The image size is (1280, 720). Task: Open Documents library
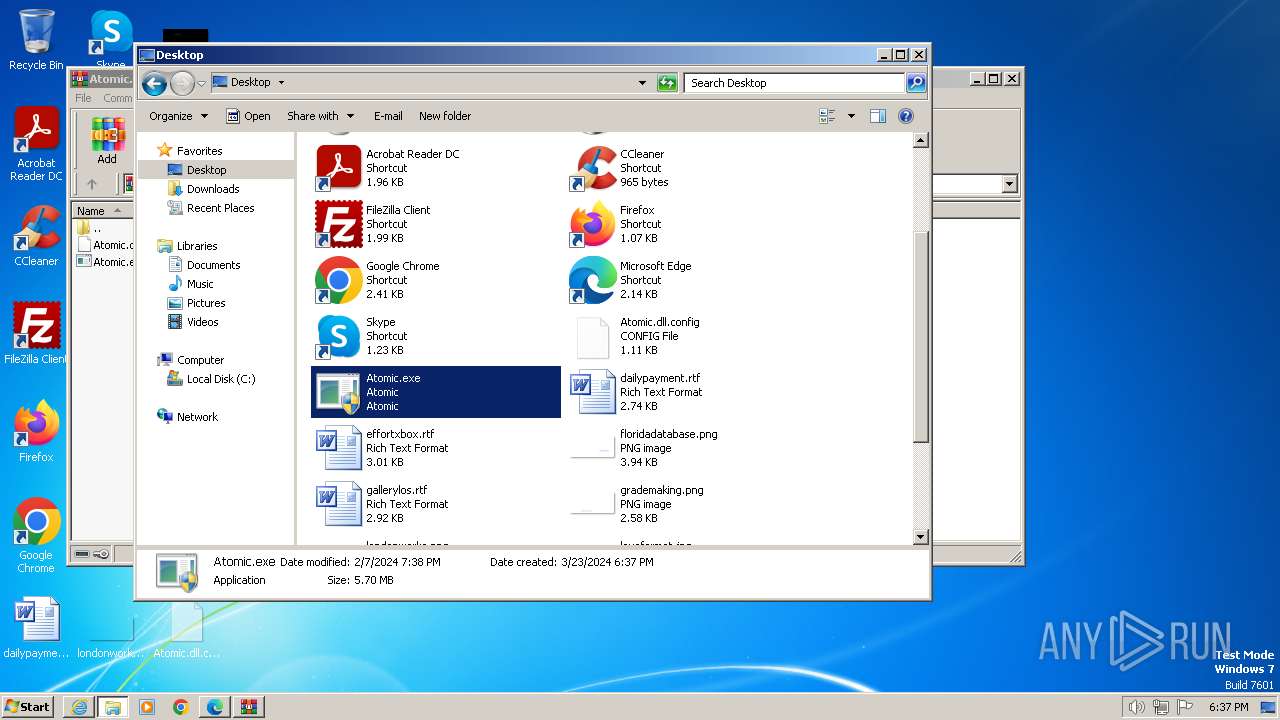click(213, 265)
